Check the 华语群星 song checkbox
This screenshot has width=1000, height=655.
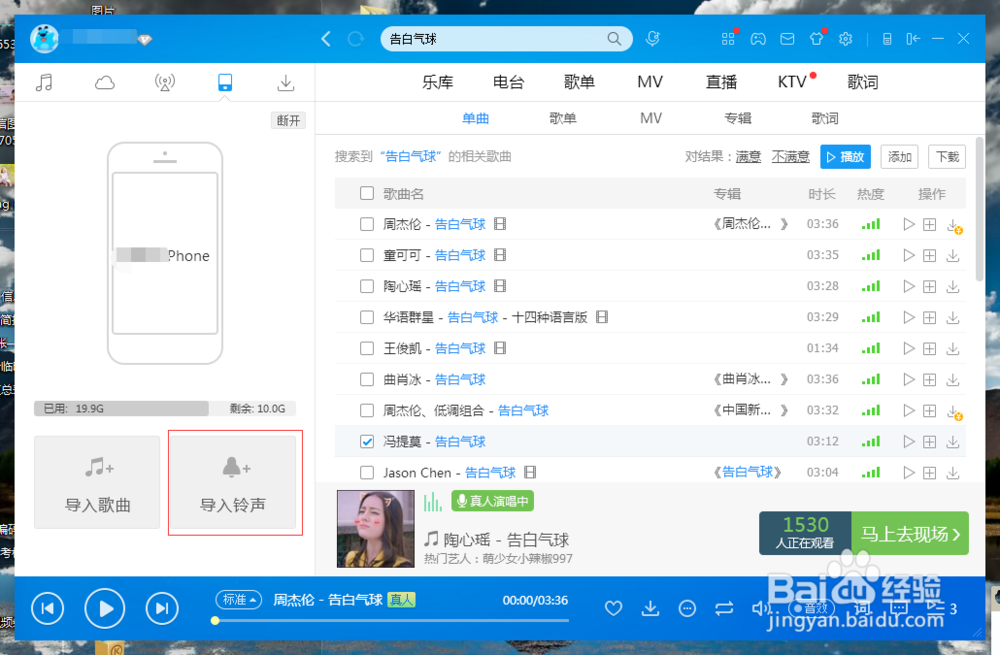click(367, 317)
